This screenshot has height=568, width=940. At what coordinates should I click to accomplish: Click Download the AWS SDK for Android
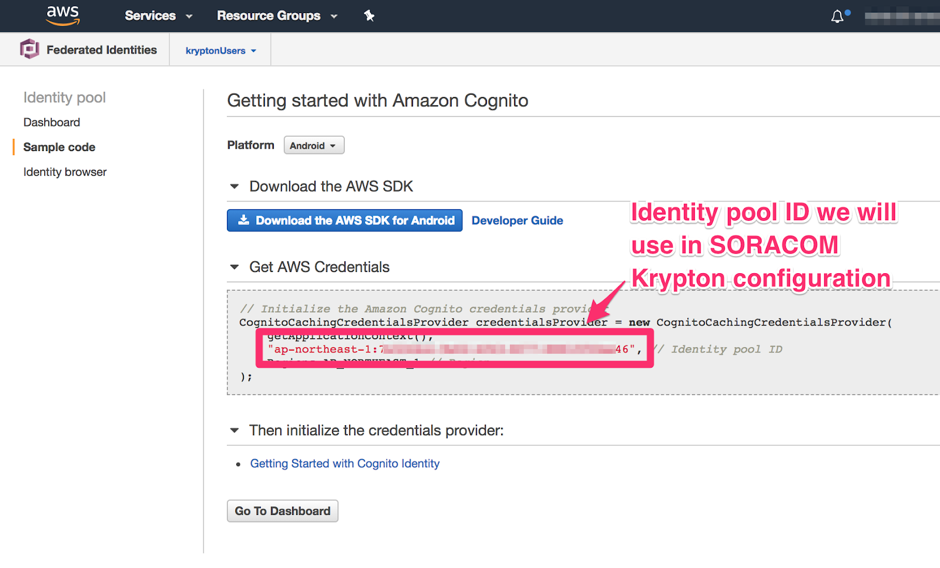(345, 220)
